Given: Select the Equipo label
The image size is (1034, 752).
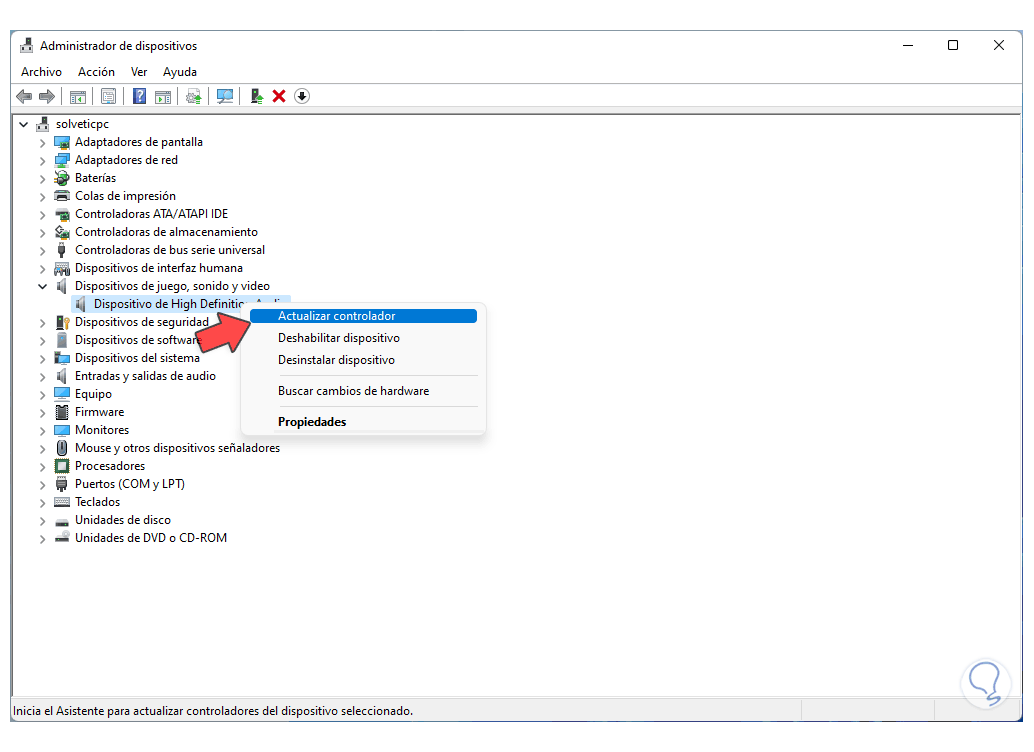Looking at the screenshot, I should pos(93,394).
